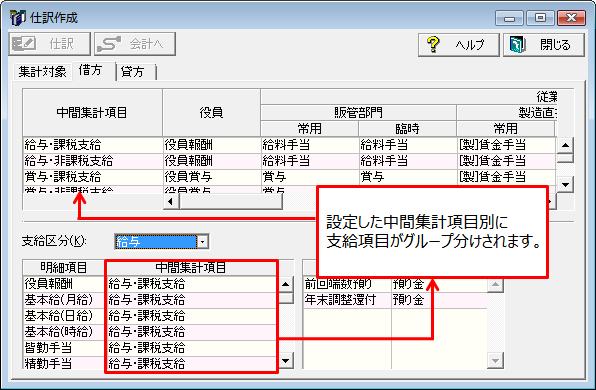Click the upper table's horizontal scroll left arrow
This screenshot has width=596, height=390.
click(171, 201)
